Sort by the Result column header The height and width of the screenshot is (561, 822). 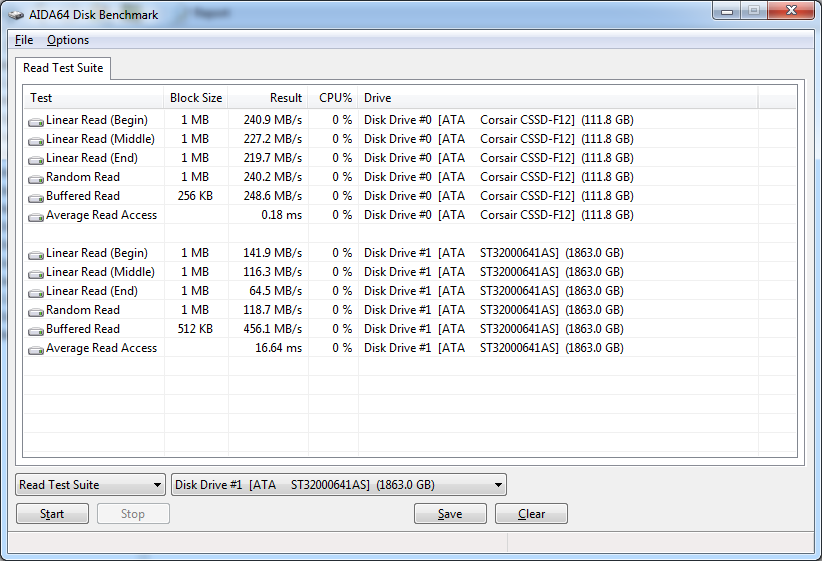[x=268, y=98]
